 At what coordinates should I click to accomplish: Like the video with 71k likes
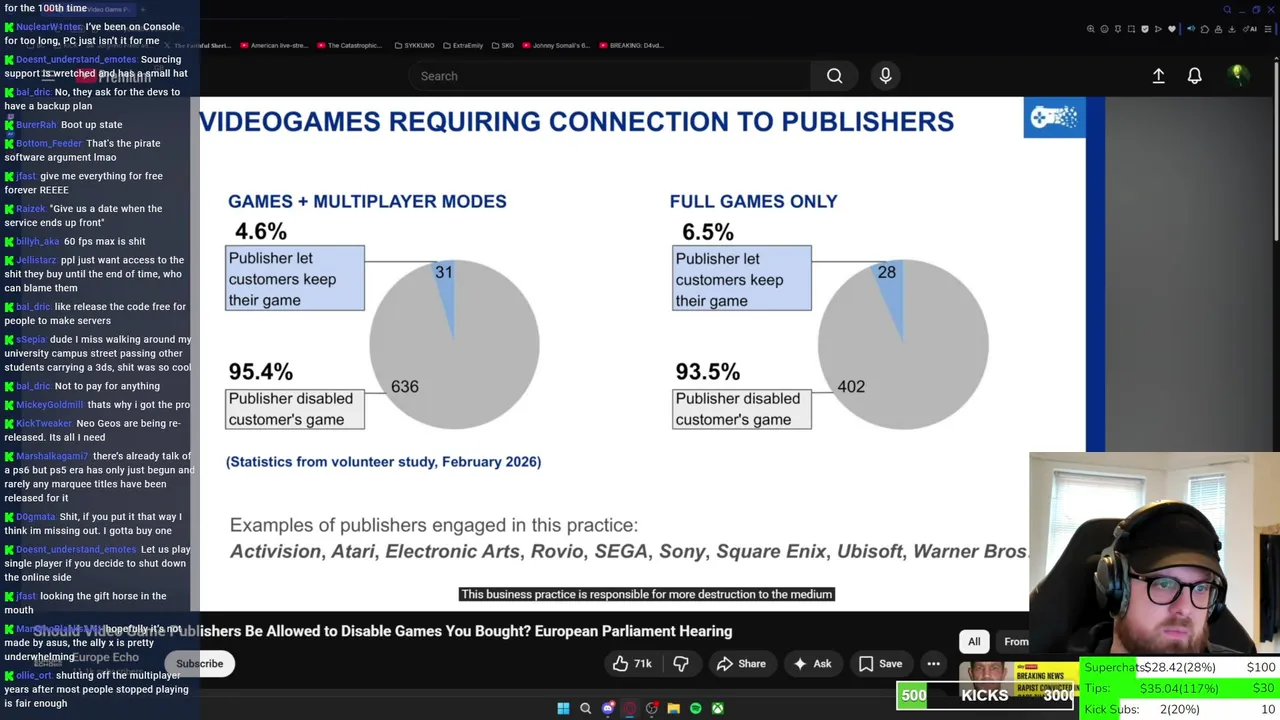(631, 663)
